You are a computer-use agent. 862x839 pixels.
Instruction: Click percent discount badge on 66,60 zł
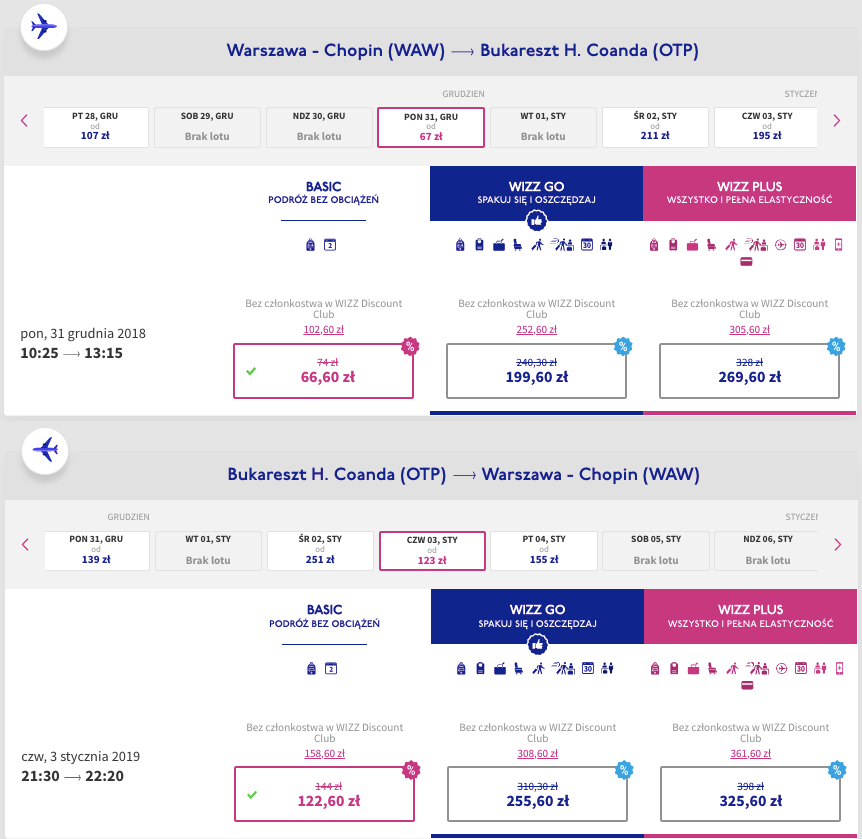point(410,346)
